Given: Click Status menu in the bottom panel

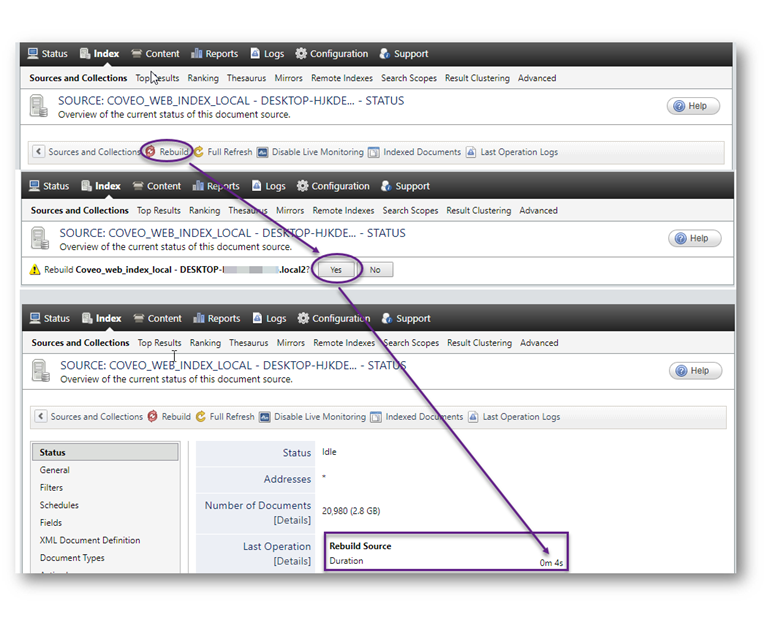Looking at the screenshot, I should click(x=50, y=318).
